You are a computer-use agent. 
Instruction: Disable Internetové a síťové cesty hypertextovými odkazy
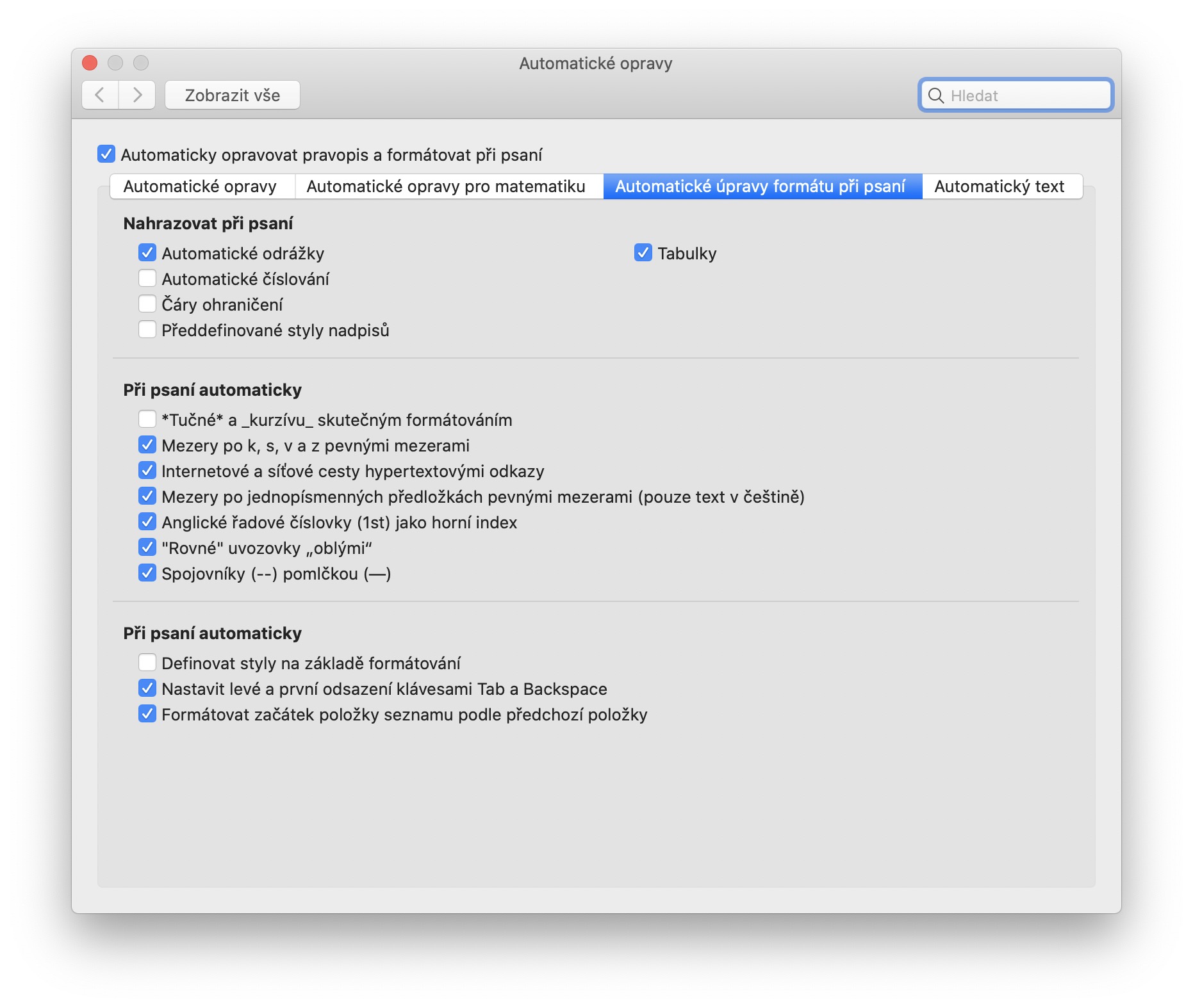147,471
